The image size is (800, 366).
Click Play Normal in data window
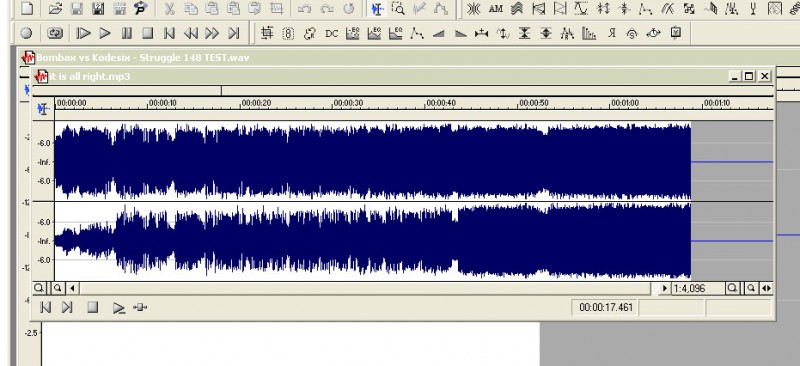(118, 308)
